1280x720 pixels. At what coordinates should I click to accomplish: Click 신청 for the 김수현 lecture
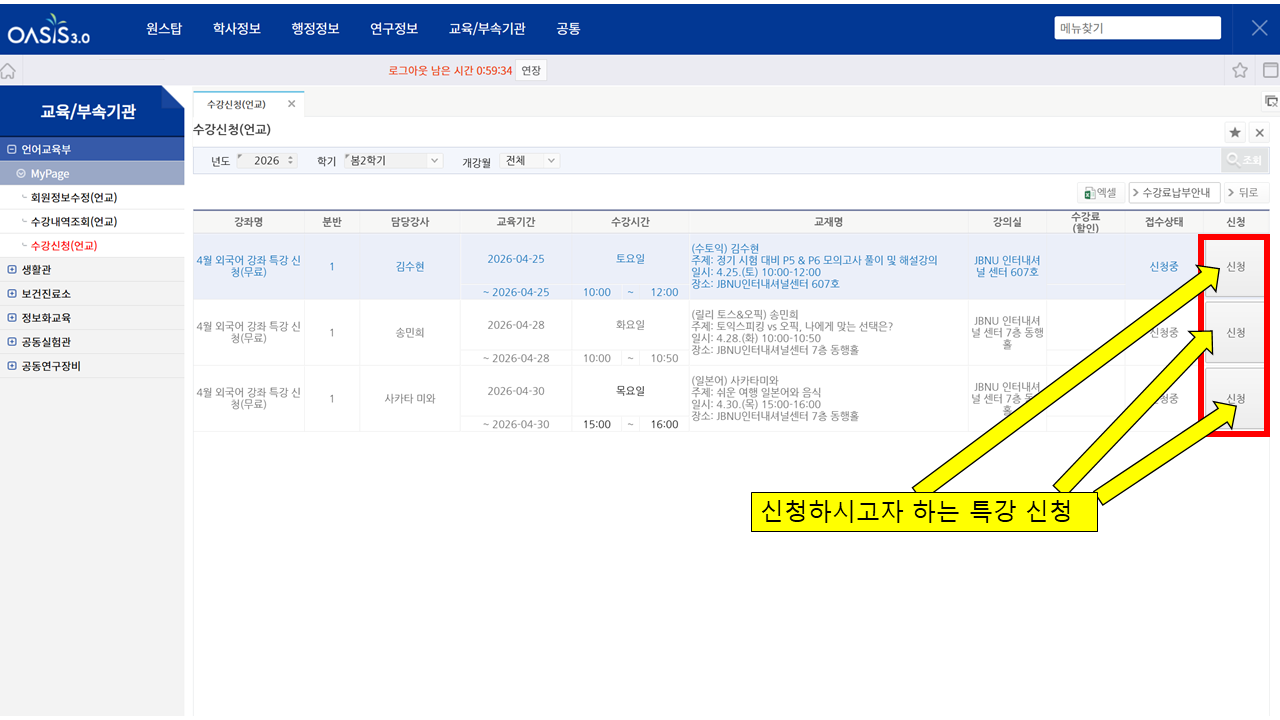(1235, 267)
